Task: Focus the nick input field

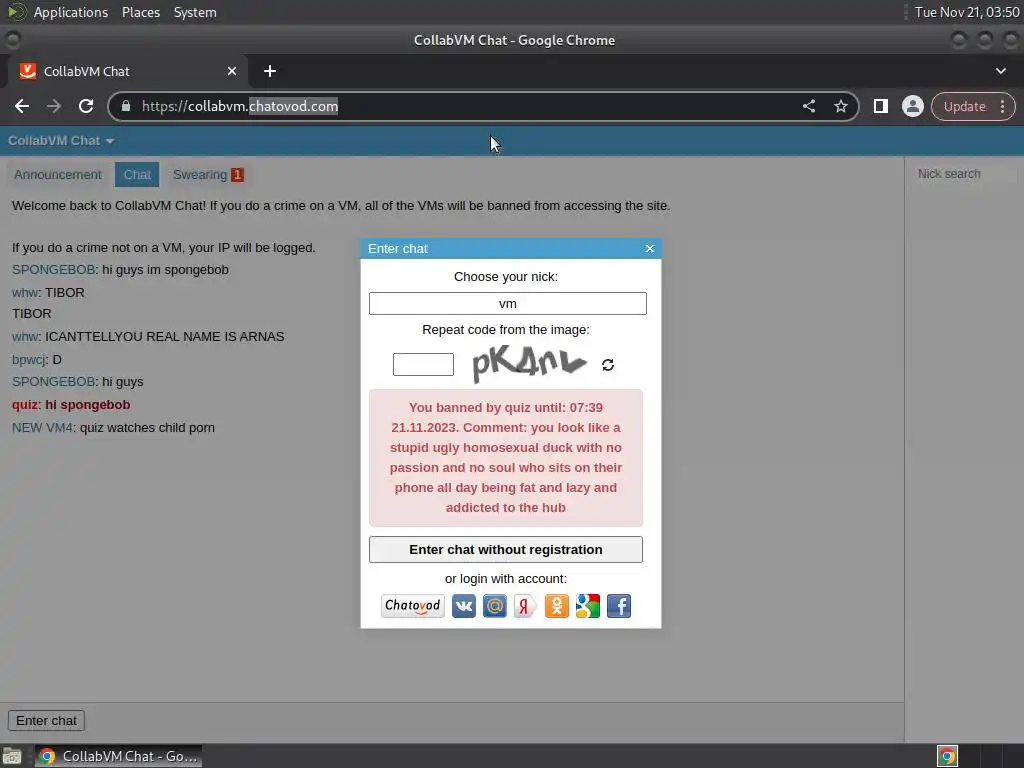Action: (x=507, y=304)
